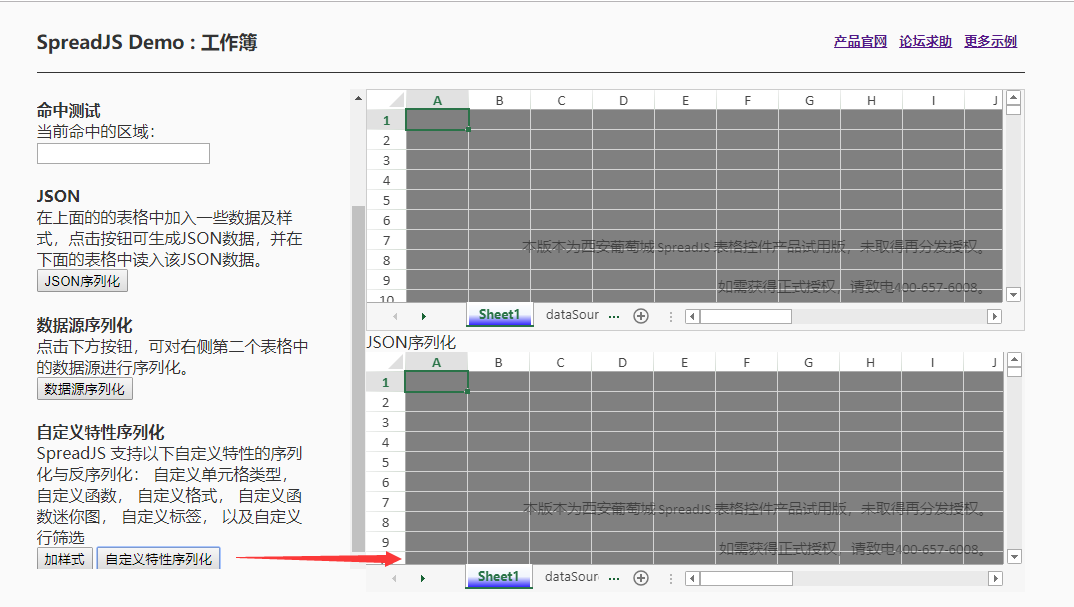Click the 加样式 button
The image size is (1074, 607).
[x=64, y=559]
